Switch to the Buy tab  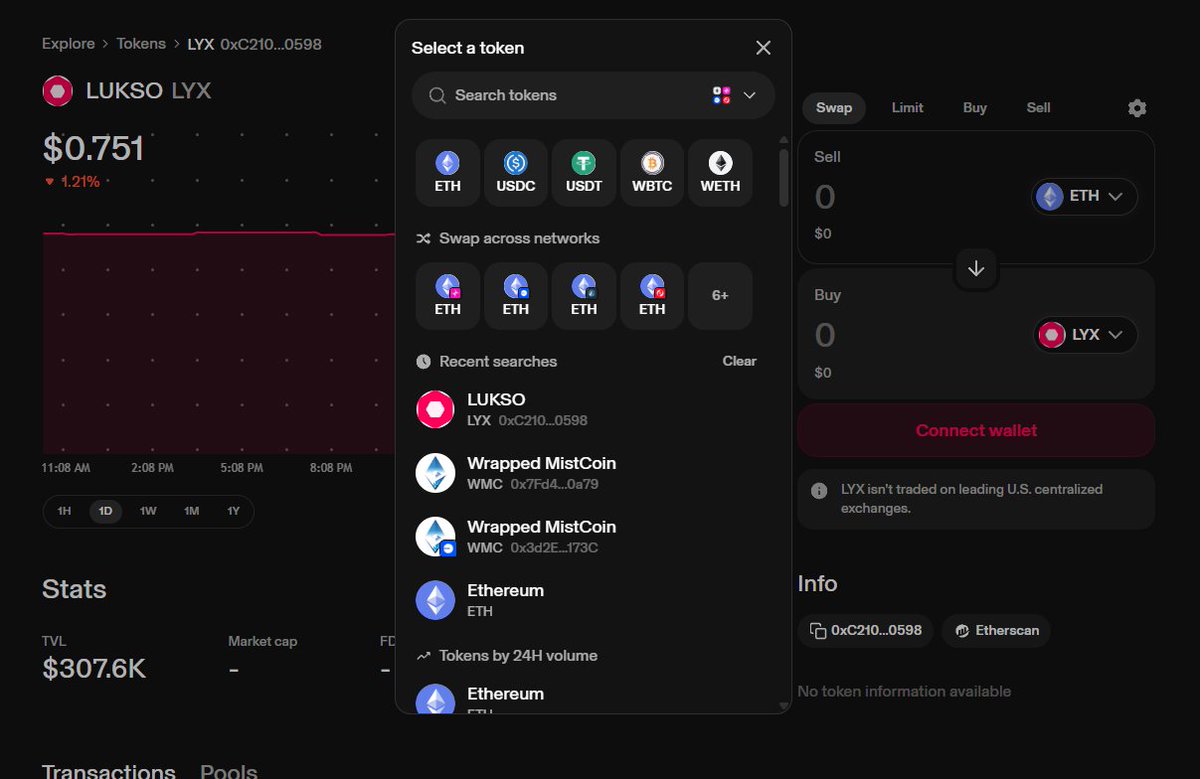click(975, 107)
